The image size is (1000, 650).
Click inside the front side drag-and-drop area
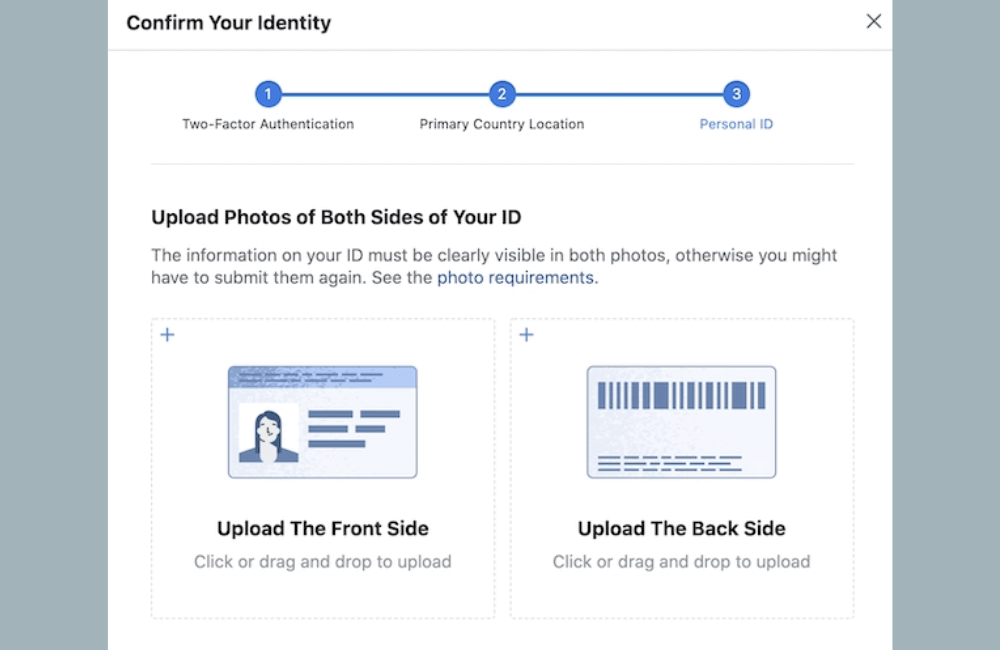[322, 468]
